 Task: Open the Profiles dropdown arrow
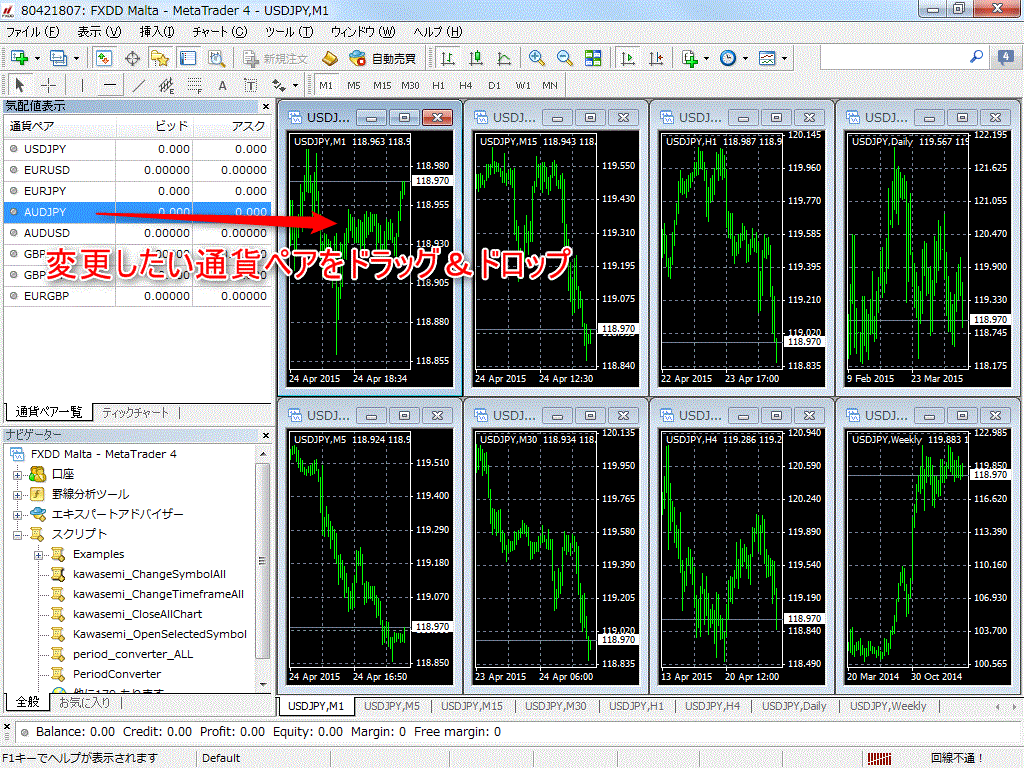76,58
